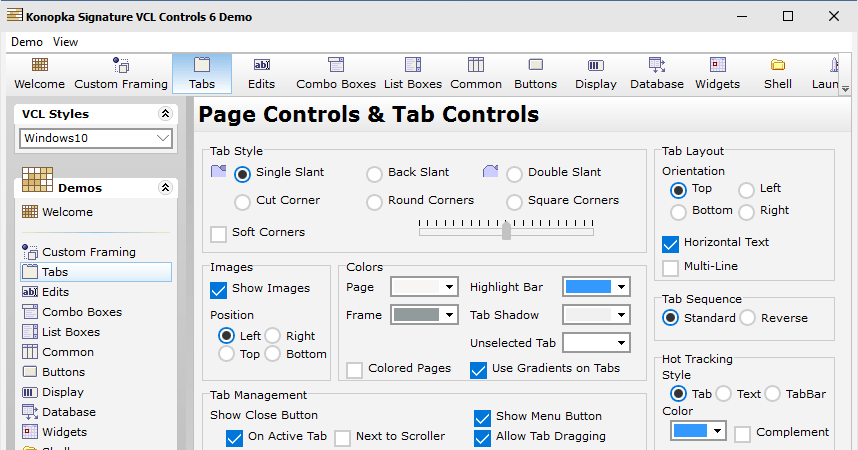The width and height of the screenshot is (858, 450).
Task: Select Combo Boxes in the Demos sidebar
Action: point(72,312)
